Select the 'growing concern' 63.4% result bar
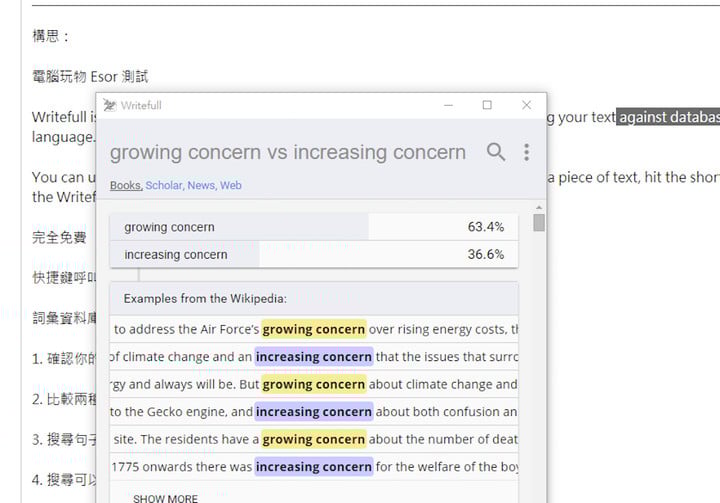 (x=314, y=227)
